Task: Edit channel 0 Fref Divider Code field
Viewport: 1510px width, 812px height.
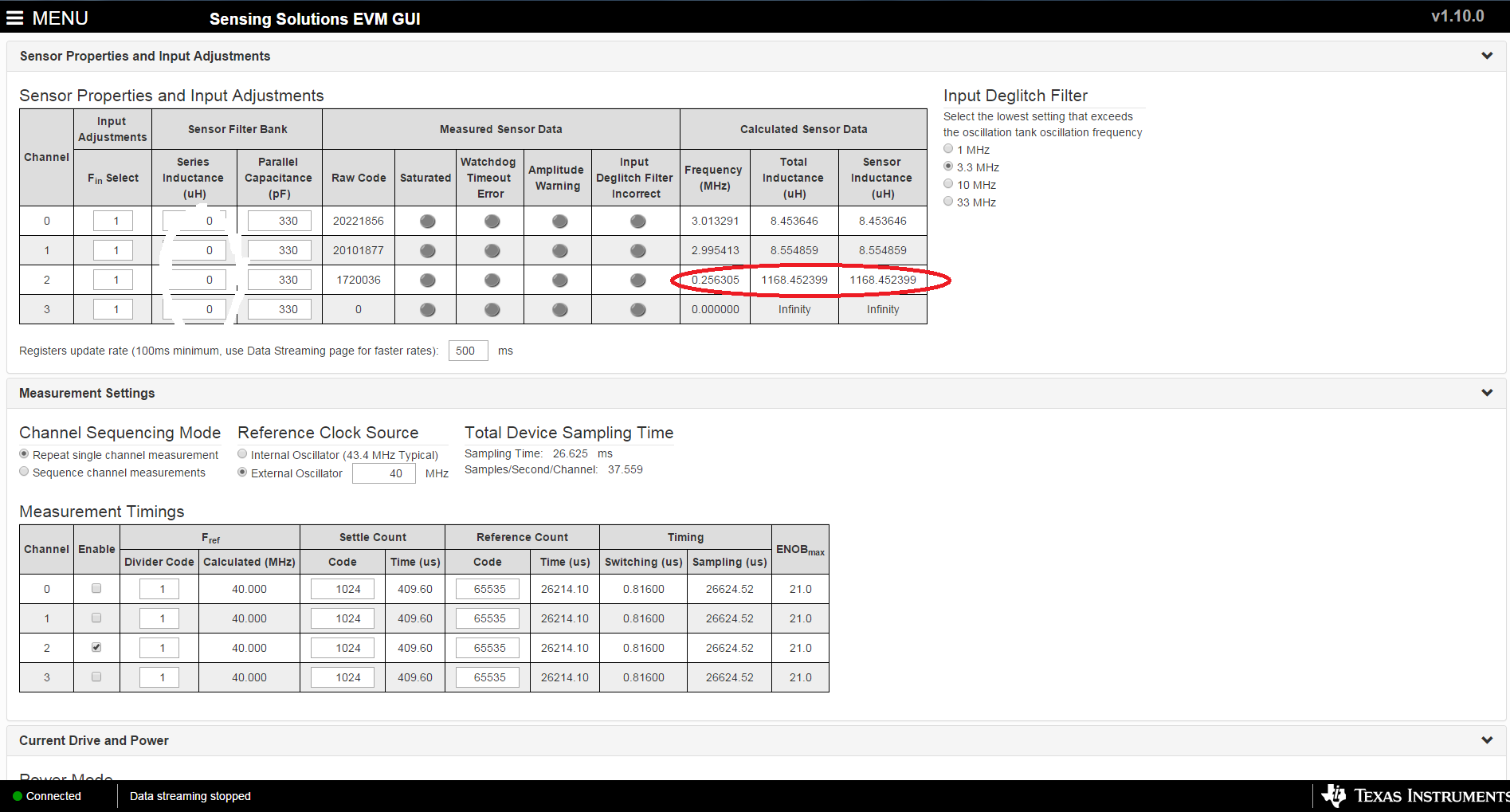Action: click(x=159, y=589)
